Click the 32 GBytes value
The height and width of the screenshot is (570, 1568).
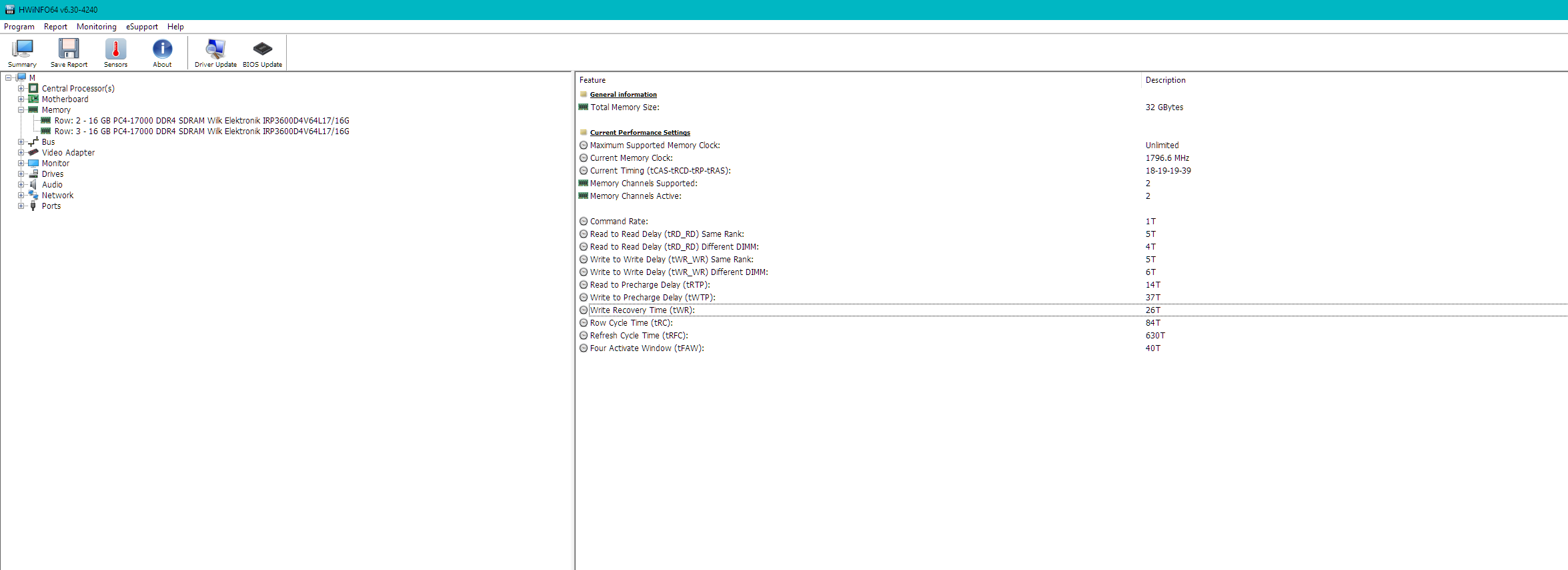pyautogui.click(x=1164, y=107)
